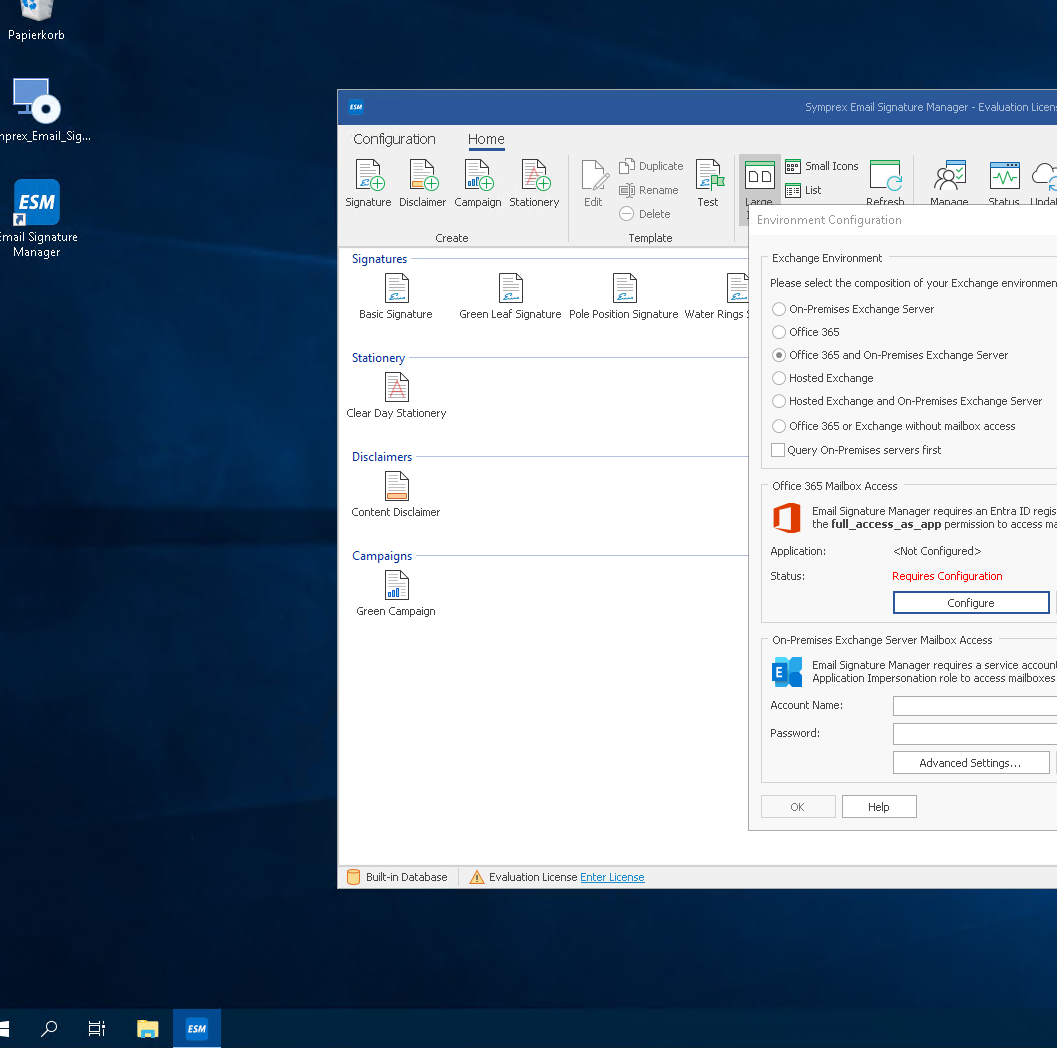Open Task View from the taskbar

tap(97, 1028)
